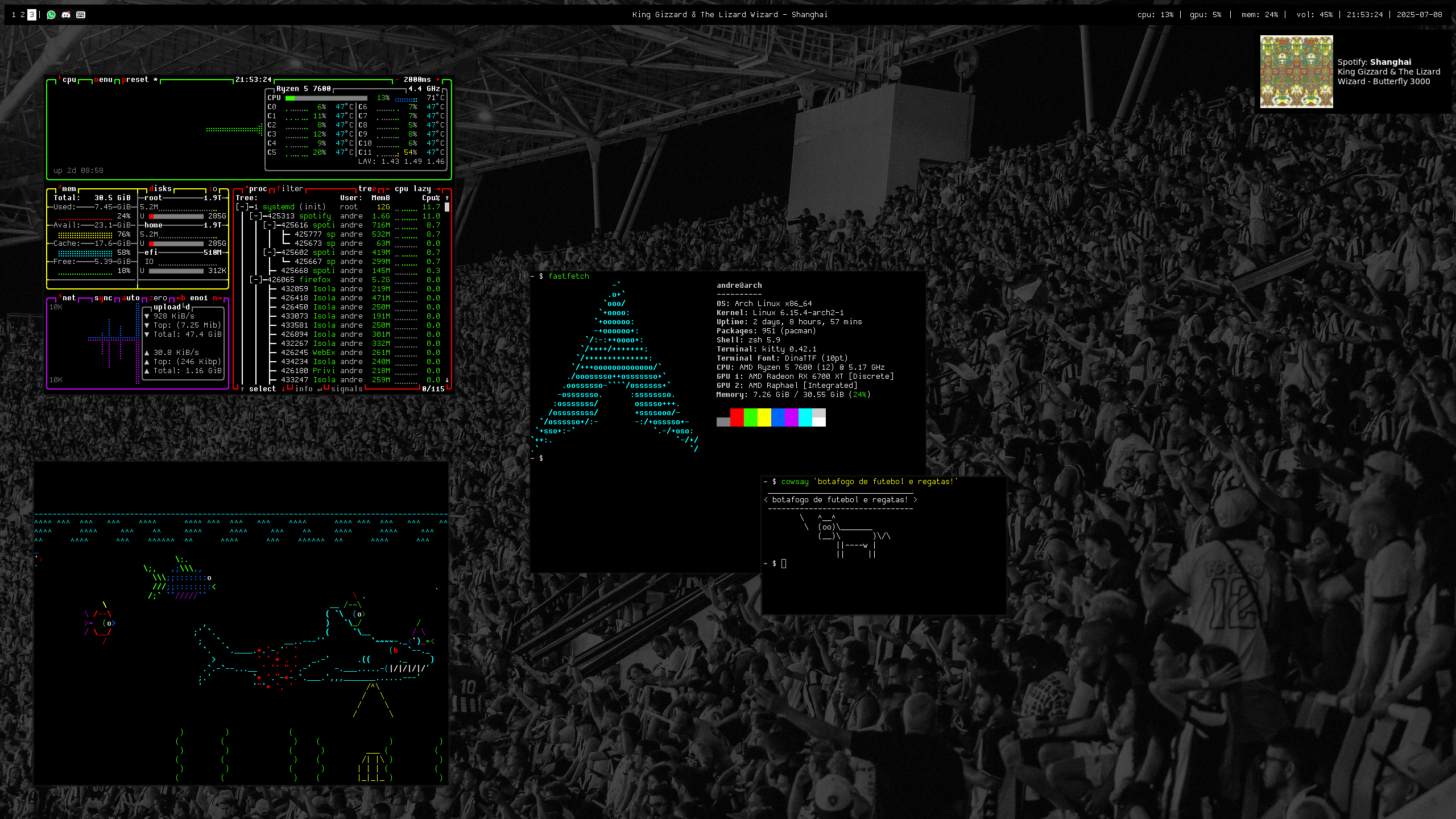Click the green color block in fastfetch

[751, 417]
